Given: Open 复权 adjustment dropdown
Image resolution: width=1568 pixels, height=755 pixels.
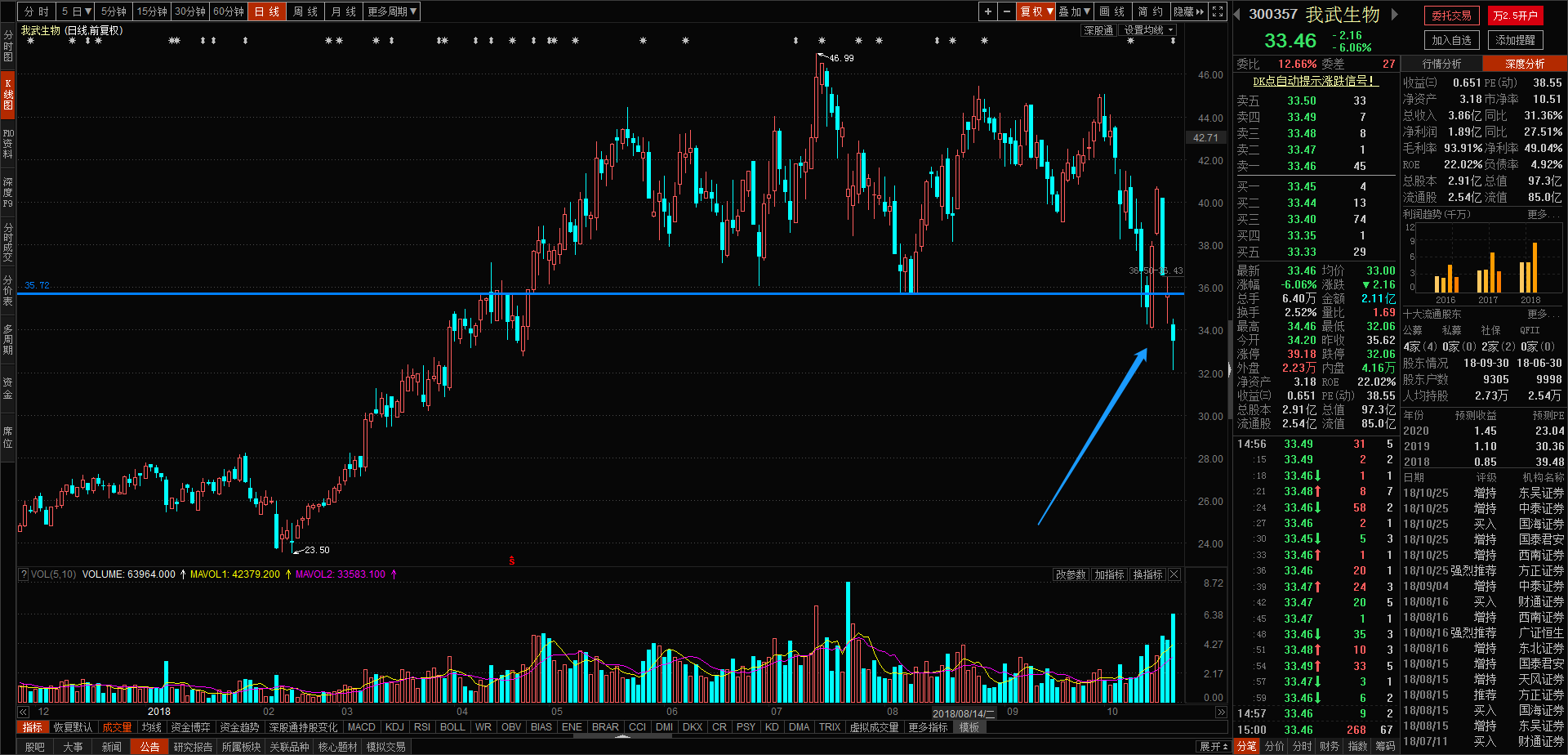Looking at the screenshot, I should 1036,11.
